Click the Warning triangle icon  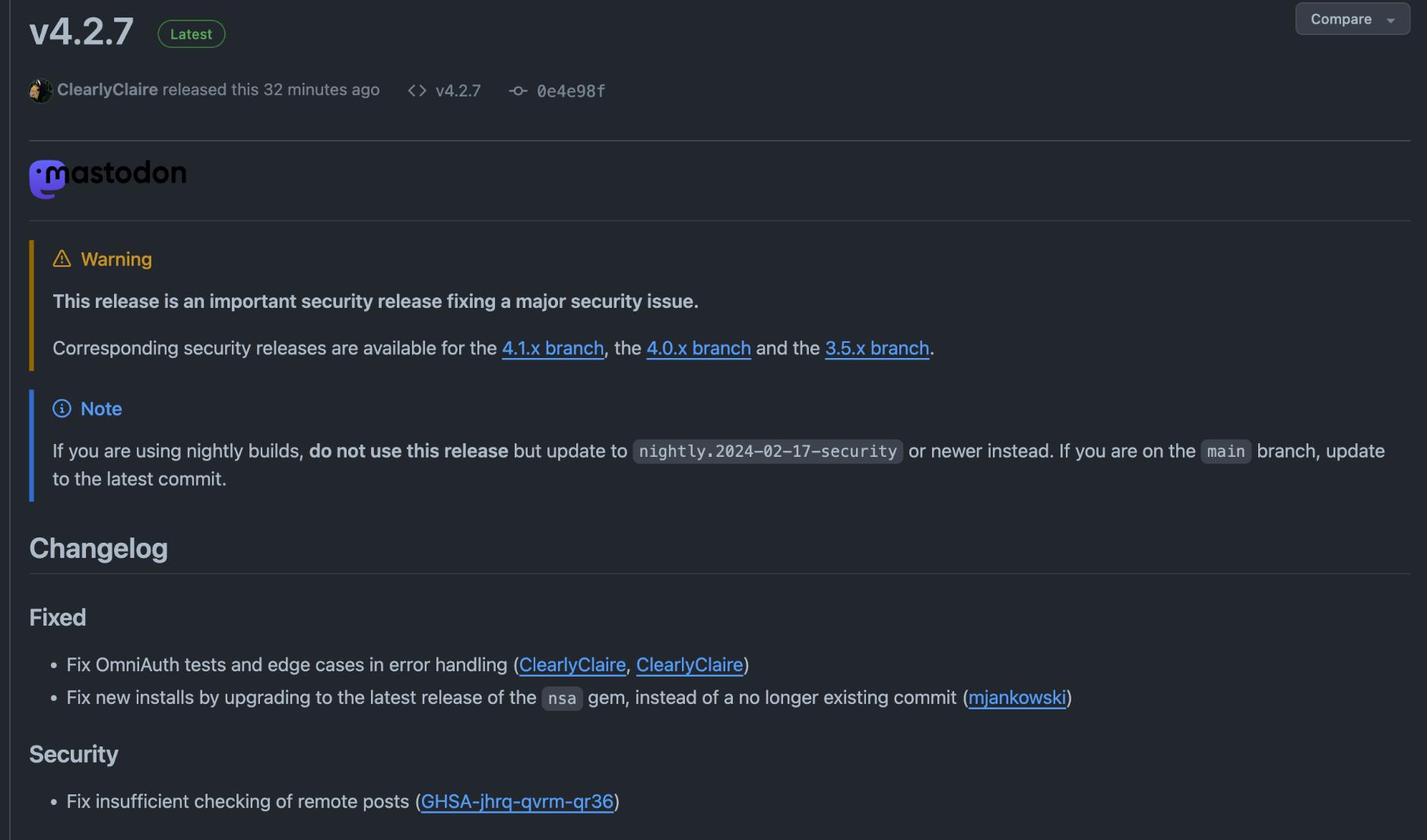point(62,259)
